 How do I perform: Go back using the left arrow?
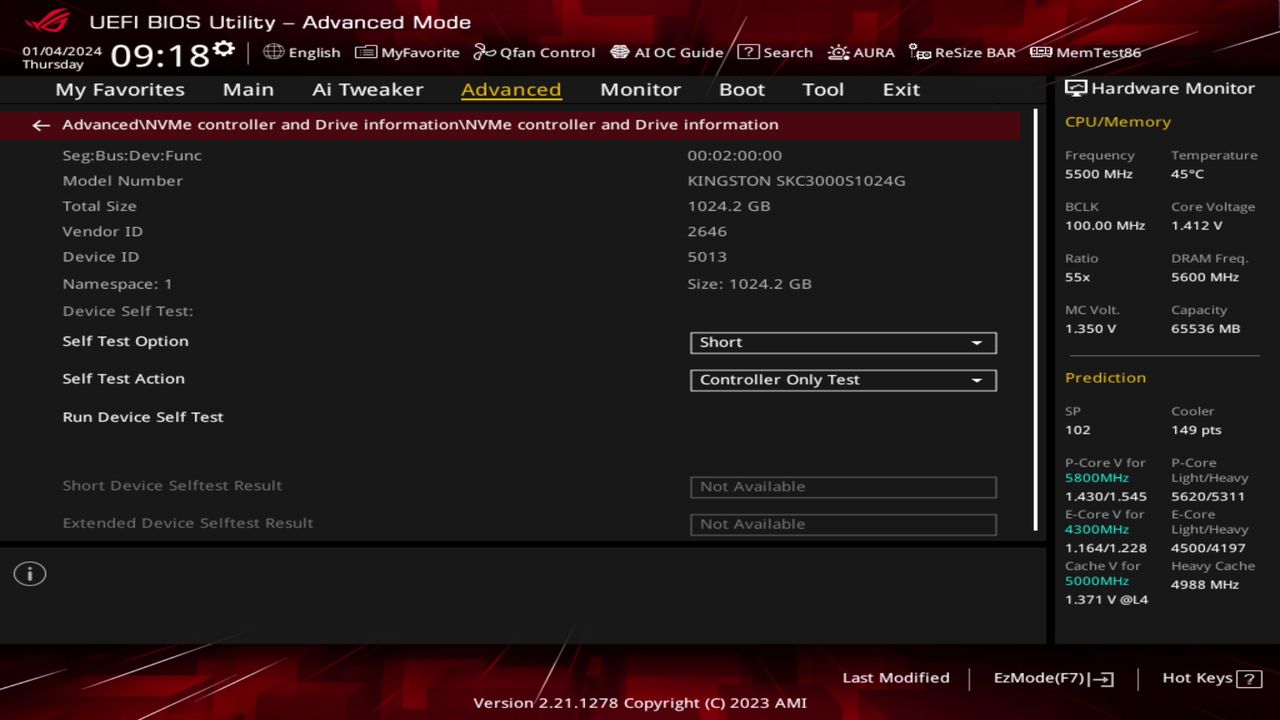coord(40,125)
